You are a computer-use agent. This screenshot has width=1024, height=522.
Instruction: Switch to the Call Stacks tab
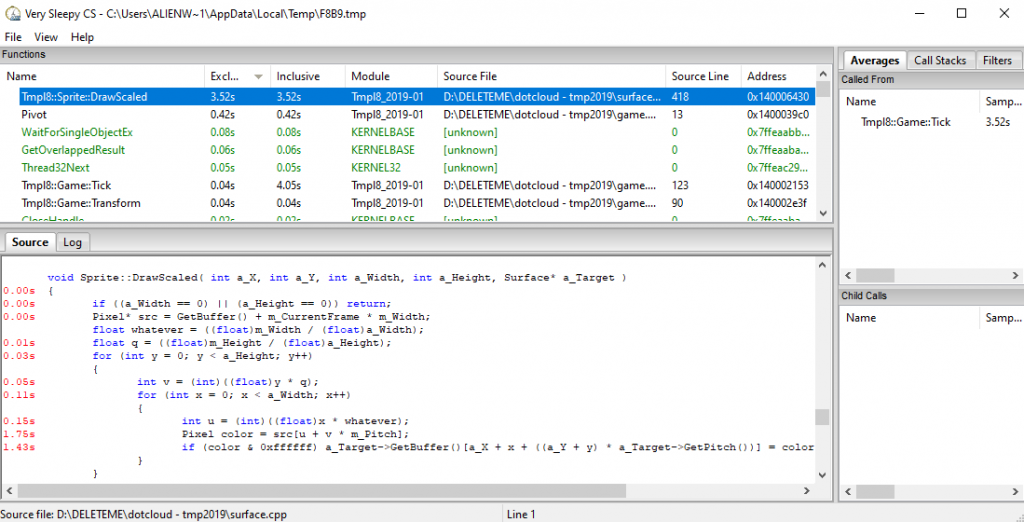pyautogui.click(x=940, y=60)
